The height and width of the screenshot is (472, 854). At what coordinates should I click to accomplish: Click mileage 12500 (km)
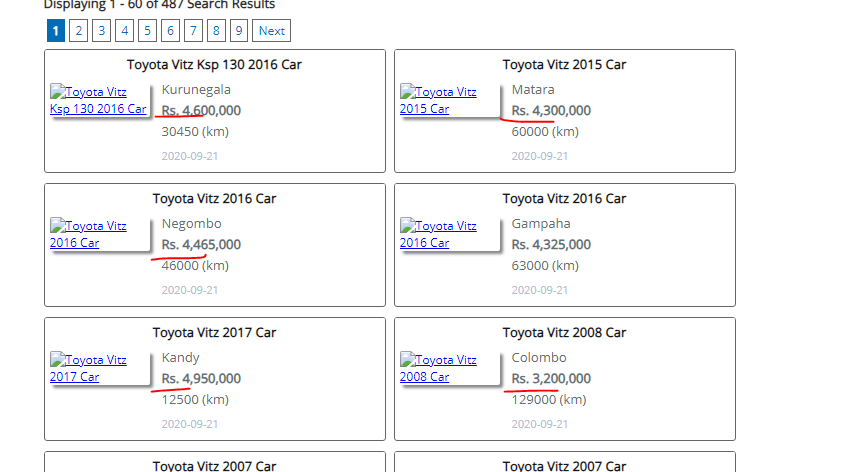(x=195, y=400)
